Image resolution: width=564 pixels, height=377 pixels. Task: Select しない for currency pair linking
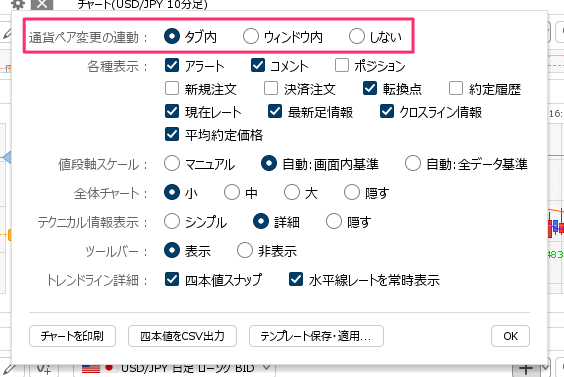tap(356, 36)
